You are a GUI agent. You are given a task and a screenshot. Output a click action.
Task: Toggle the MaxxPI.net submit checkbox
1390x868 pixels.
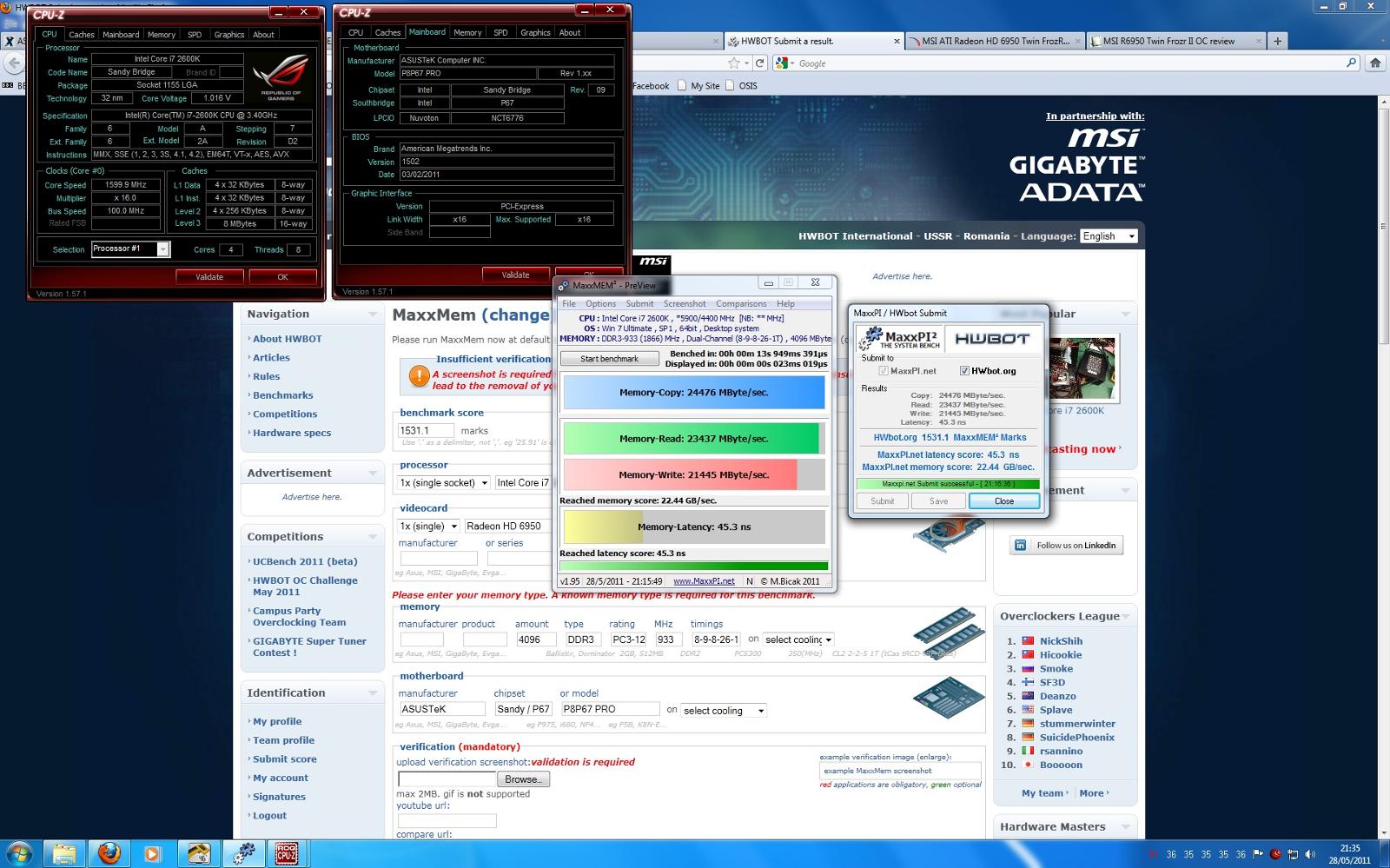(884, 371)
